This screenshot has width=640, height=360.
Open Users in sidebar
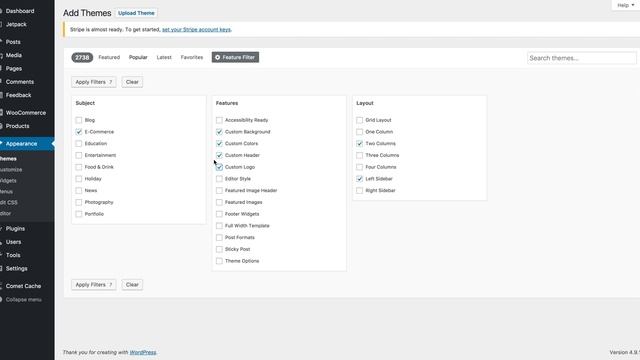(13, 242)
